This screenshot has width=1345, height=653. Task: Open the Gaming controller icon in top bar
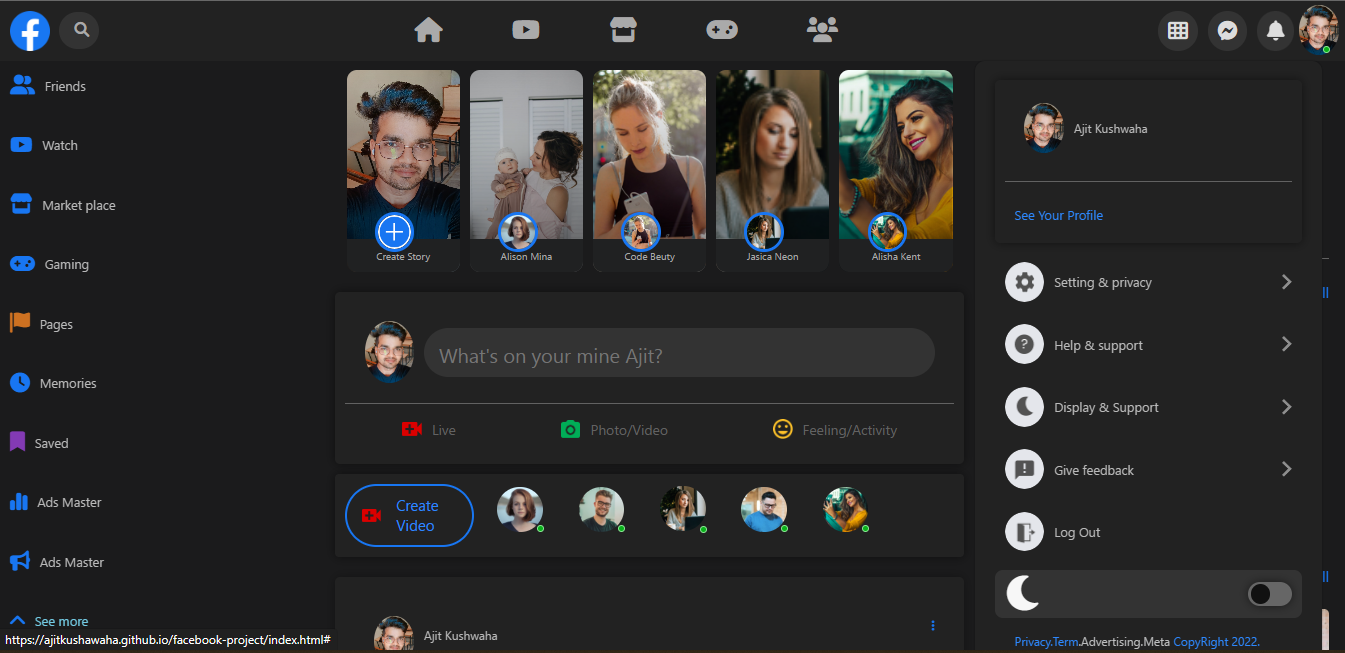click(x=722, y=30)
